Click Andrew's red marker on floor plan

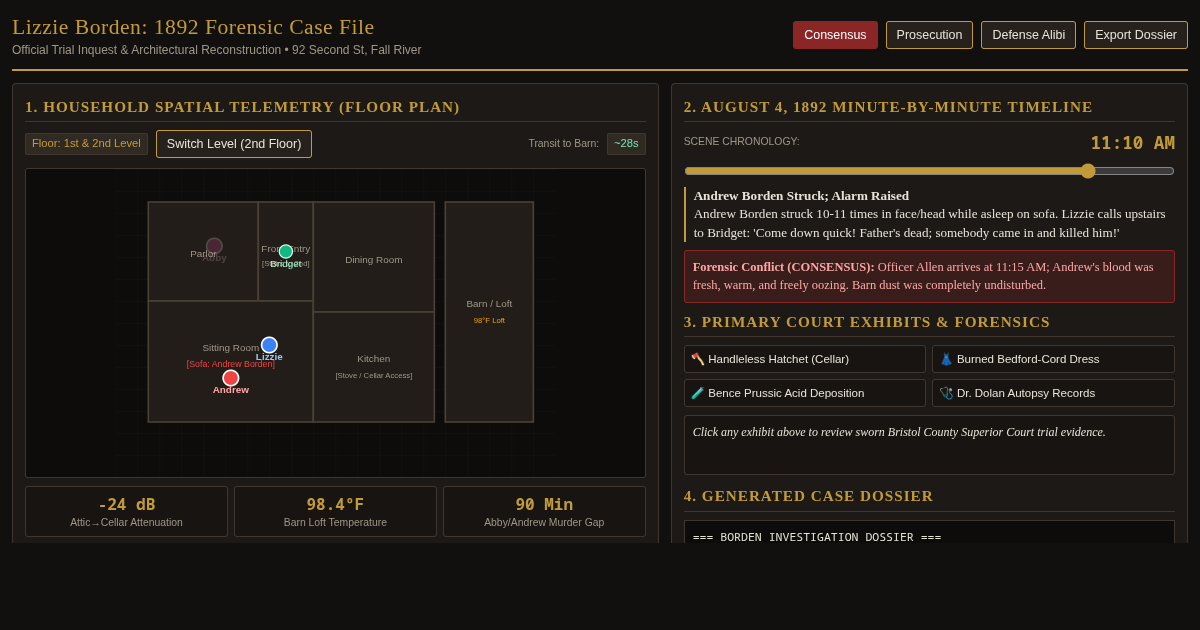231,378
